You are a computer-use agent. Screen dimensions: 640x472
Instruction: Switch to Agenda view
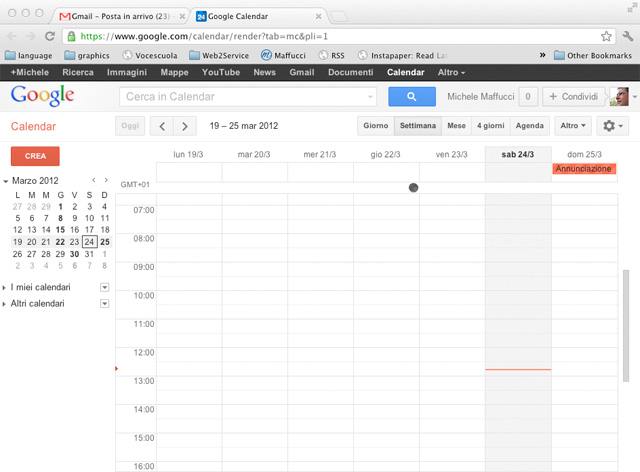[529, 126]
